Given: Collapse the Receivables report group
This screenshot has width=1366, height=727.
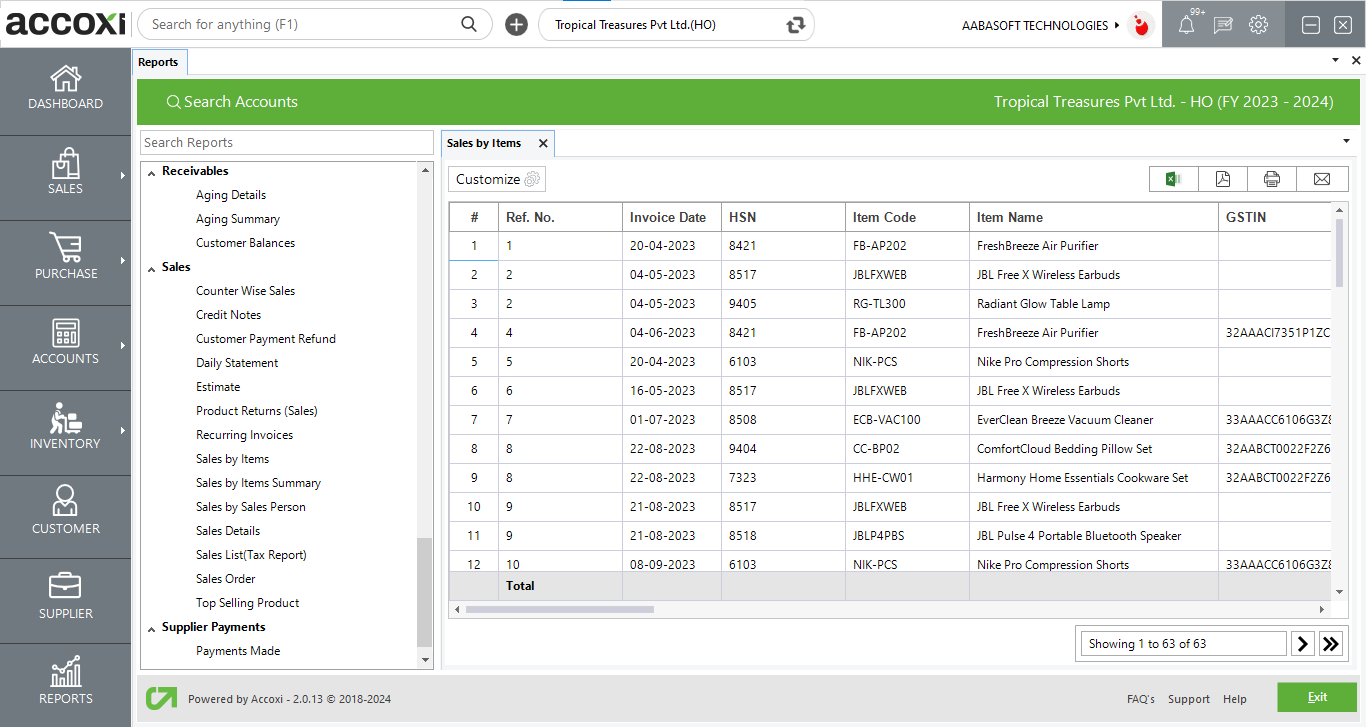Looking at the screenshot, I should (152, 172).
